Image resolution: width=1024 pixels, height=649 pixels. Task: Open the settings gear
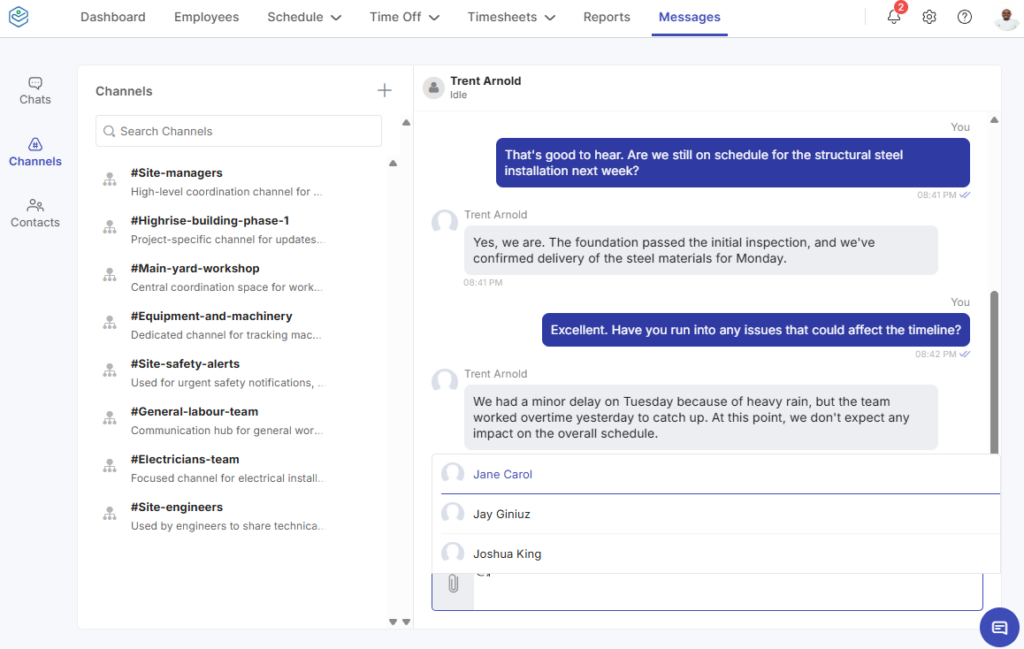click(x=929, y=17)
